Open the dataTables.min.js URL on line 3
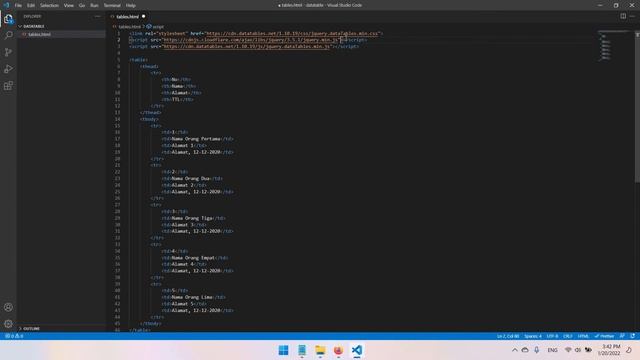This screenshot has height=360, width=640. [247, 46]
